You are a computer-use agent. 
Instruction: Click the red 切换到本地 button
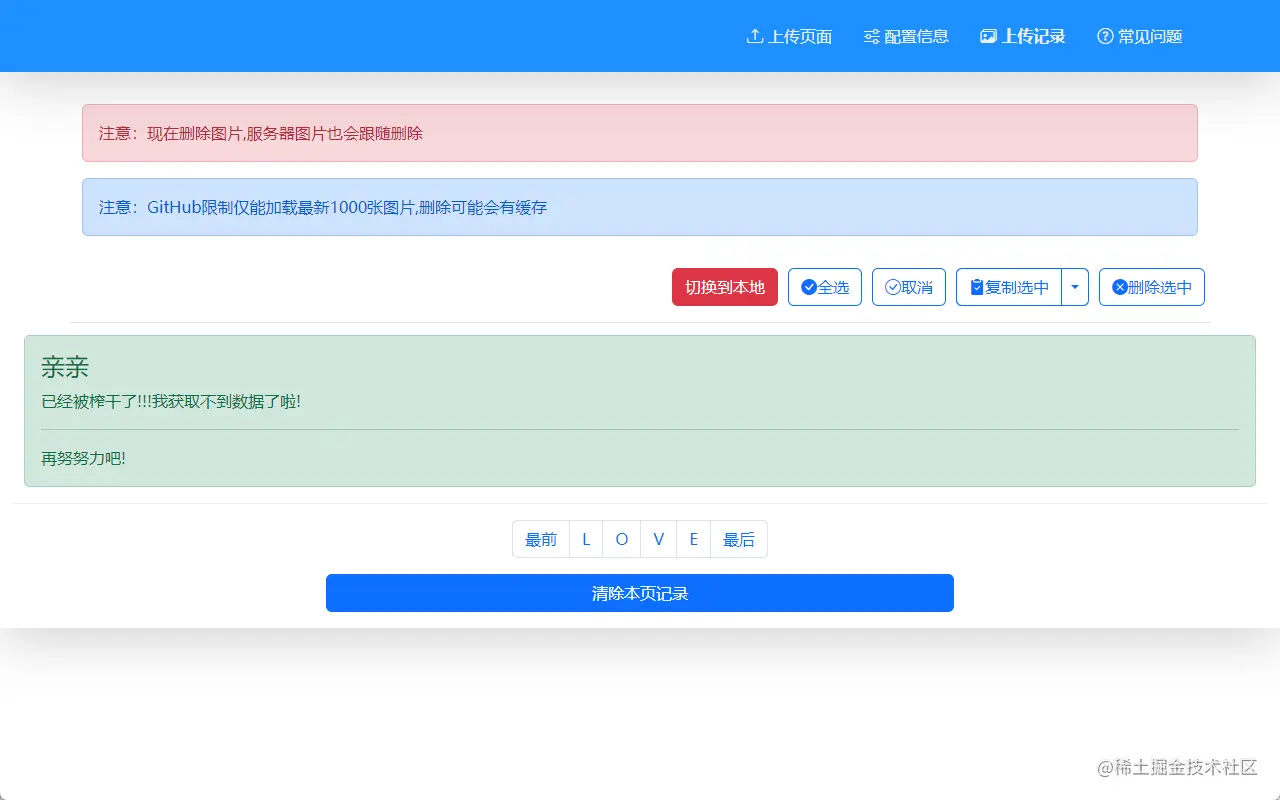[724, 287]
